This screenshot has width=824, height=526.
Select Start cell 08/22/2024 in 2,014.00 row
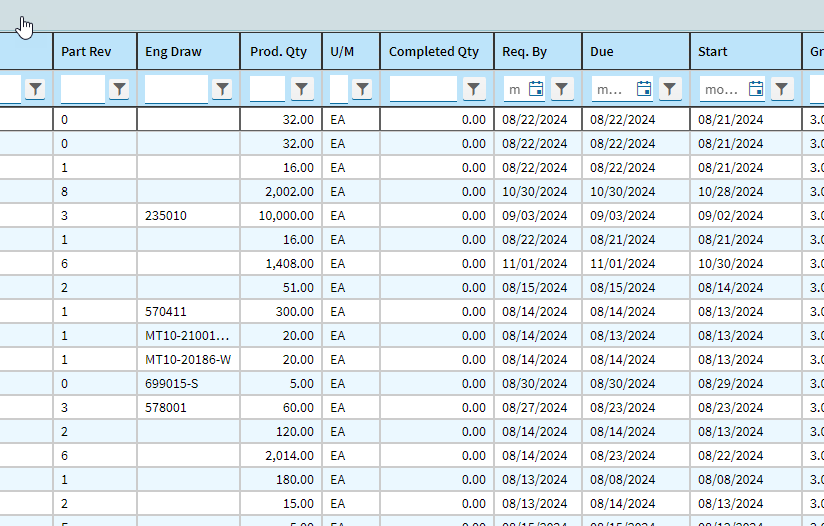(746, 456)
